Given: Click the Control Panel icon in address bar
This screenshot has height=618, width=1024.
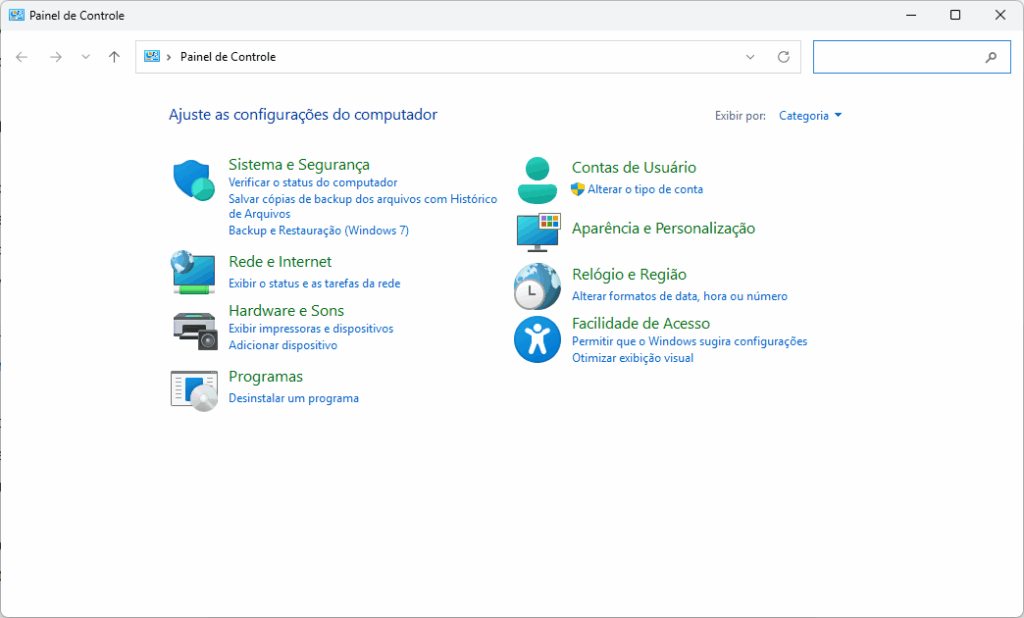Looking at the screenshot, I should 152,57.
